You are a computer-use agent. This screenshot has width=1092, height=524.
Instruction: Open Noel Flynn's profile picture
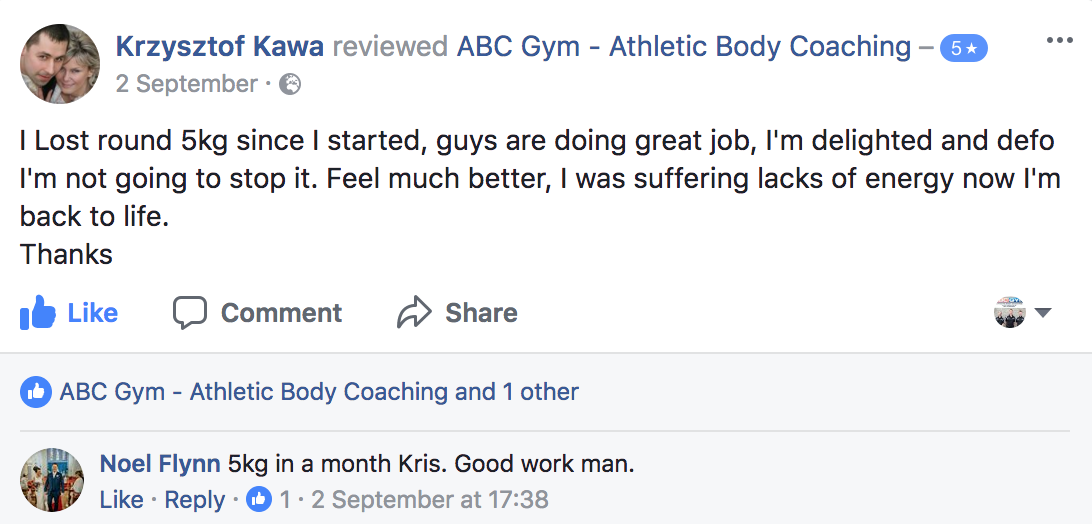[x=52, y=479]
